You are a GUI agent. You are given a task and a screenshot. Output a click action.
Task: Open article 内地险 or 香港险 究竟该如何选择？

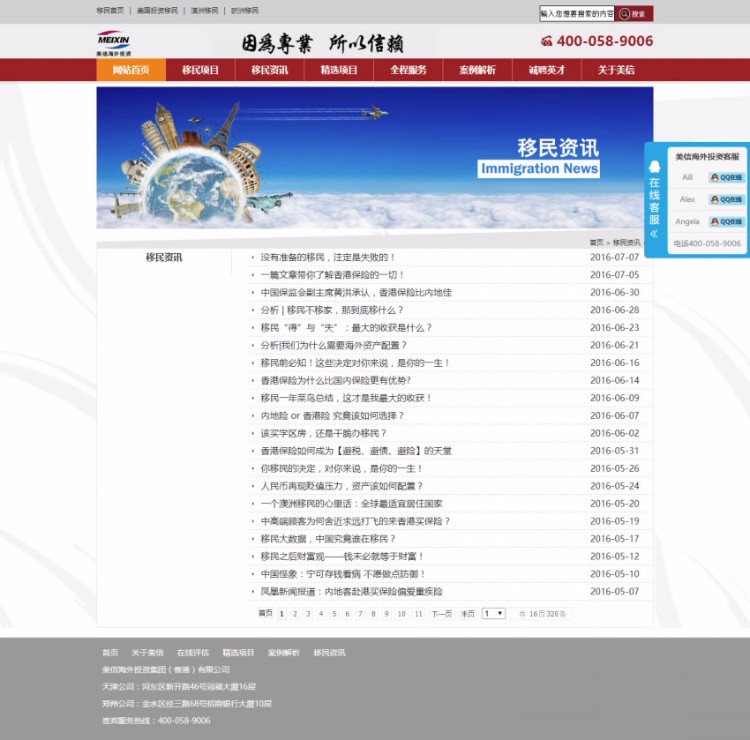[x=332, y=416]
